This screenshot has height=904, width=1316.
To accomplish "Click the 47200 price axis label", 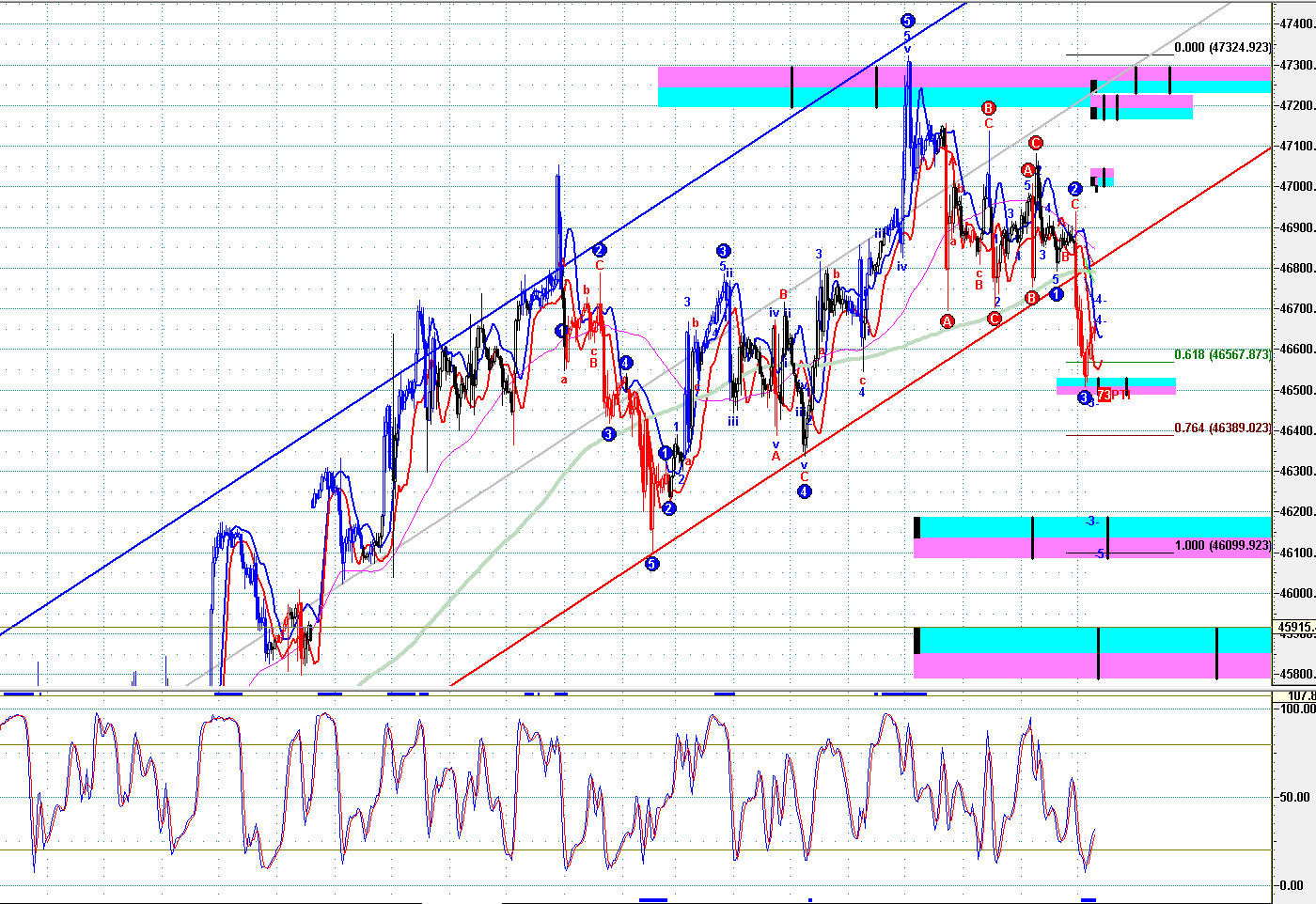I will tap(1297, 105).
